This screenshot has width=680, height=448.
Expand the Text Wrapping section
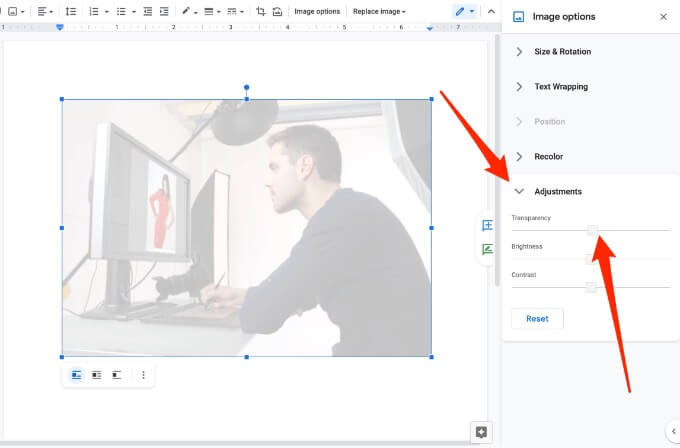[562, 87]
